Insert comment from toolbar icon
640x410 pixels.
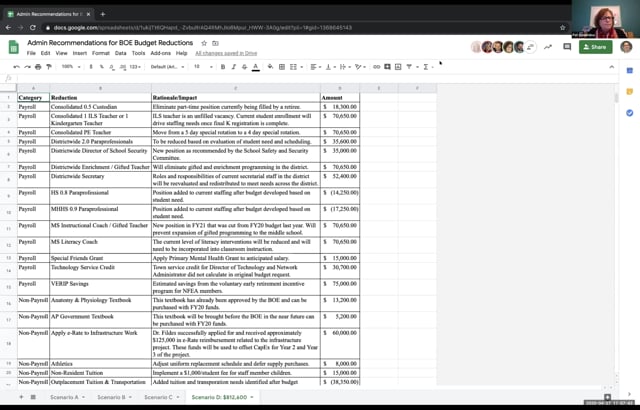coord(387,67)
